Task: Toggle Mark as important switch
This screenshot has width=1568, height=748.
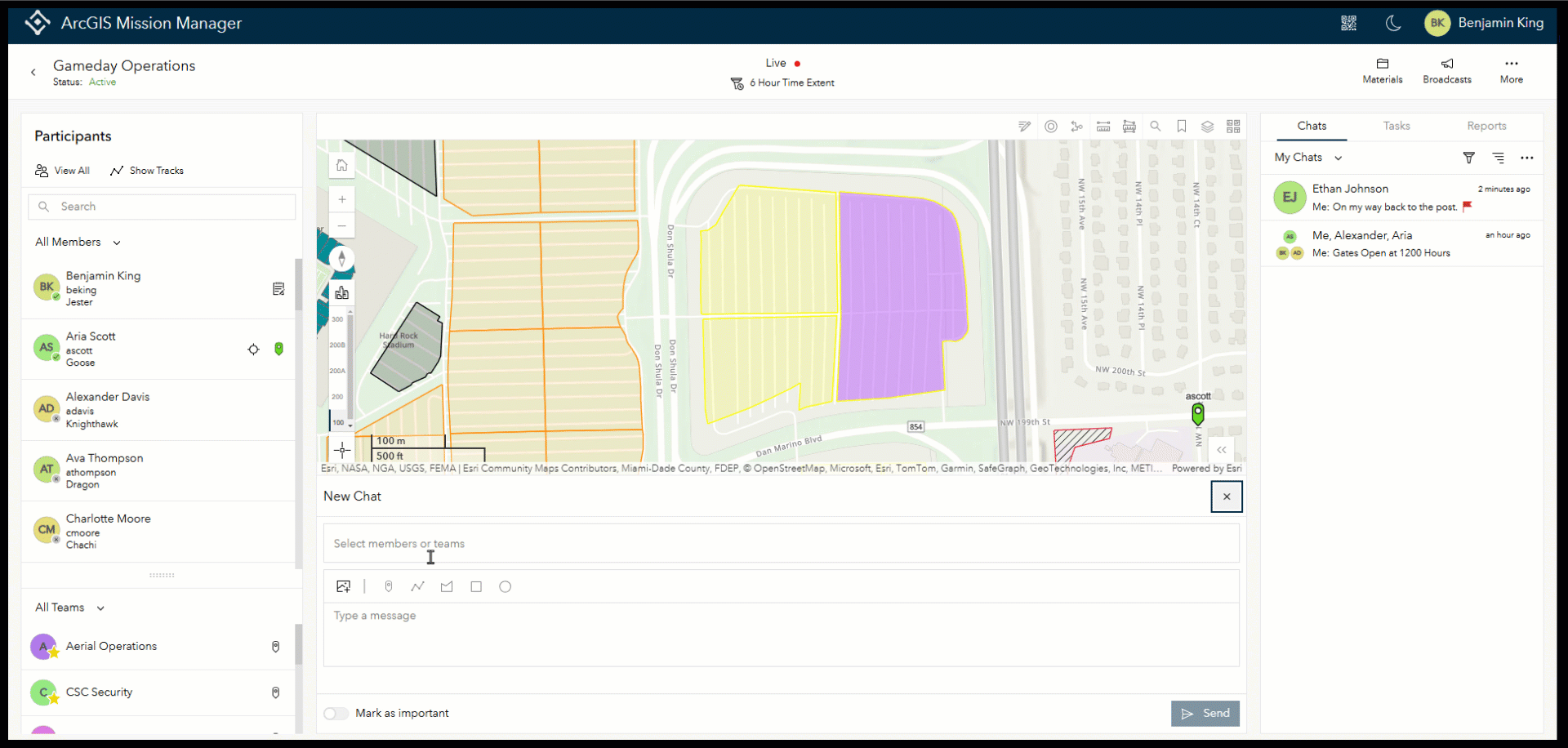Action: click(x=336, y=714)
